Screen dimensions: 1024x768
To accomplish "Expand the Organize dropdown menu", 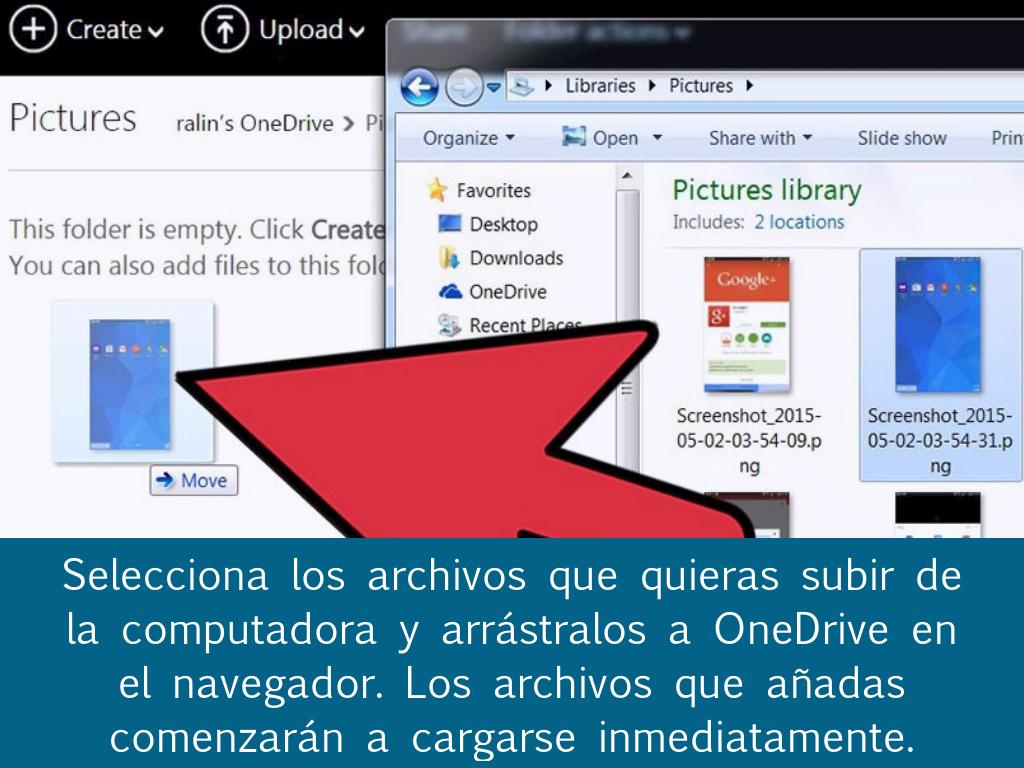I will click(x=469, y=138).
